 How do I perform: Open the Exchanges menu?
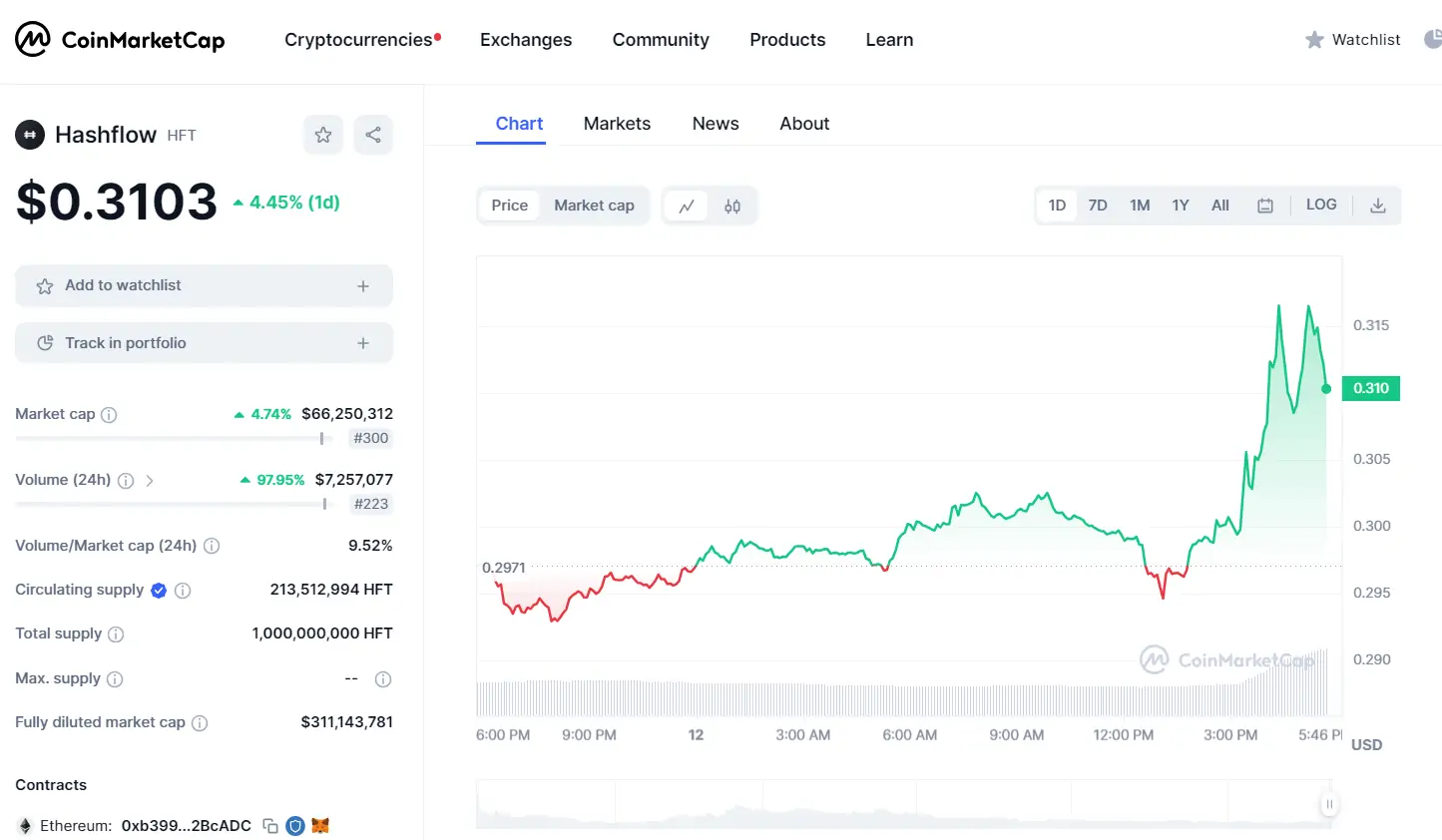(x=526, y=40)
